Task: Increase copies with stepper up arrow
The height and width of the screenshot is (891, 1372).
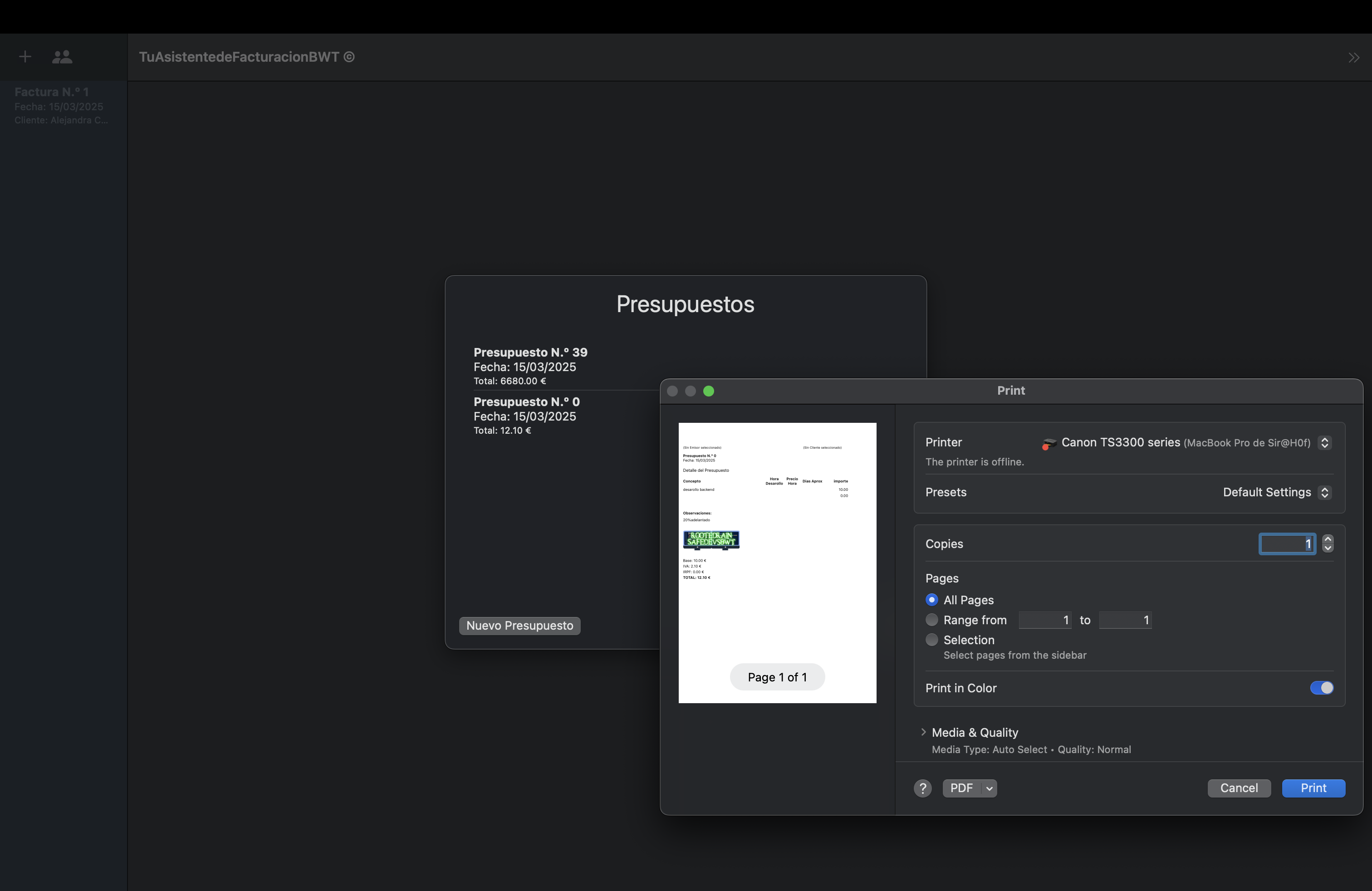Action: pos(1328,539)
